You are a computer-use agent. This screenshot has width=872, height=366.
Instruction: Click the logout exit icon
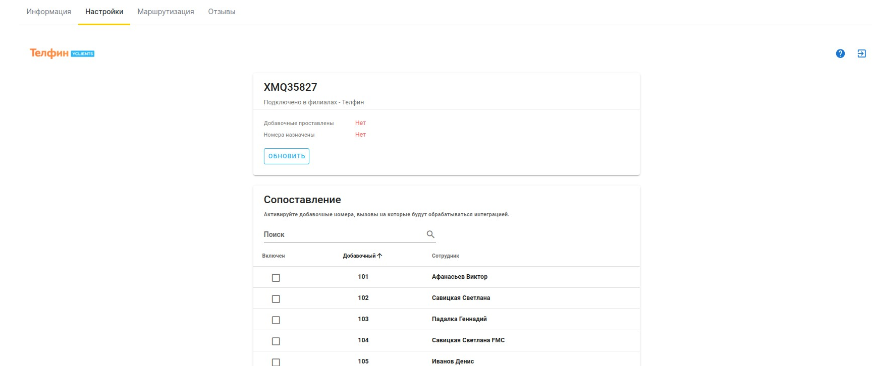pyautogui.click(x=861, y=53)
